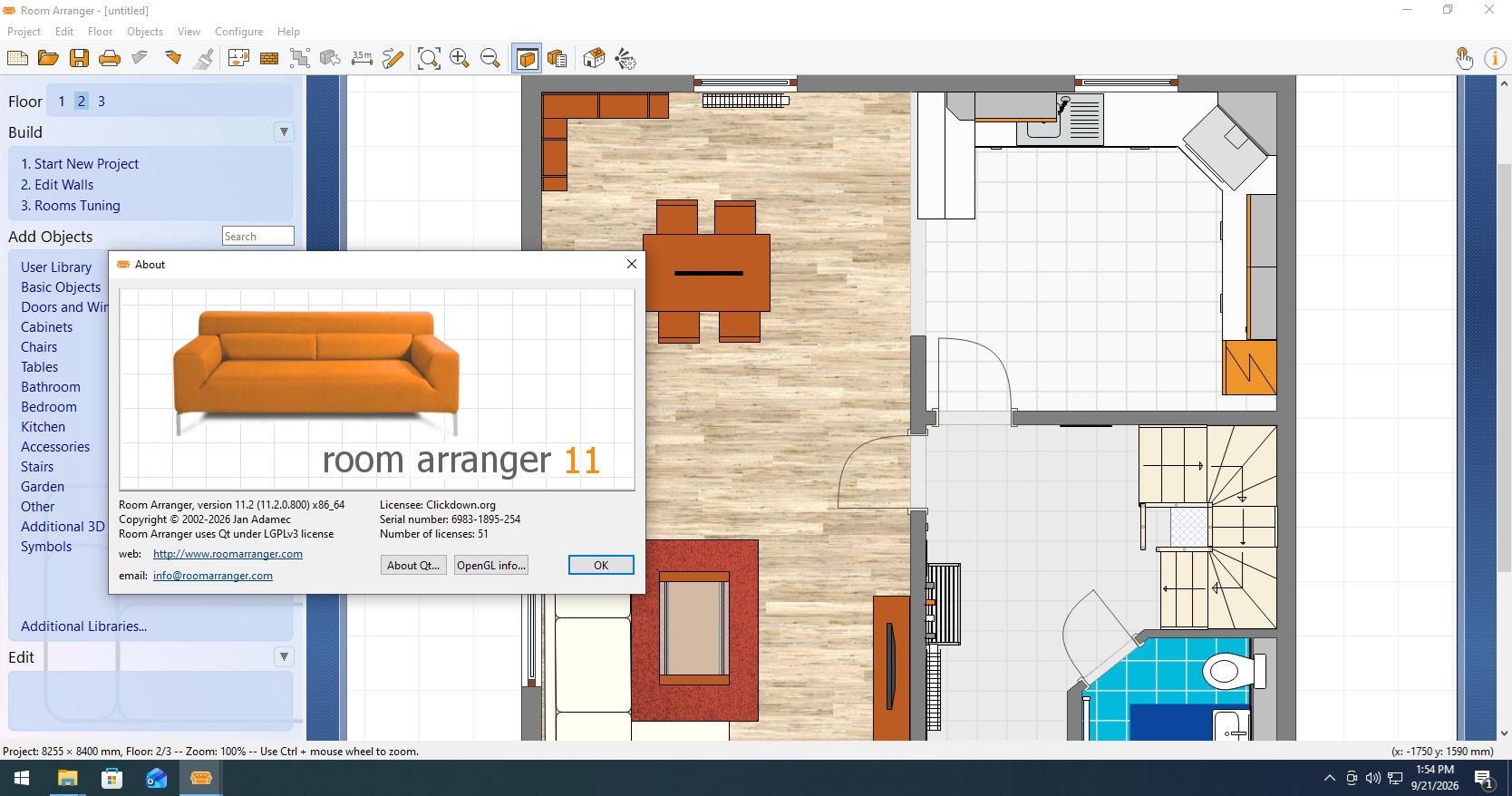Open the View menu
The height and width of the screenshot is (796, 1512).
point(189,32)
